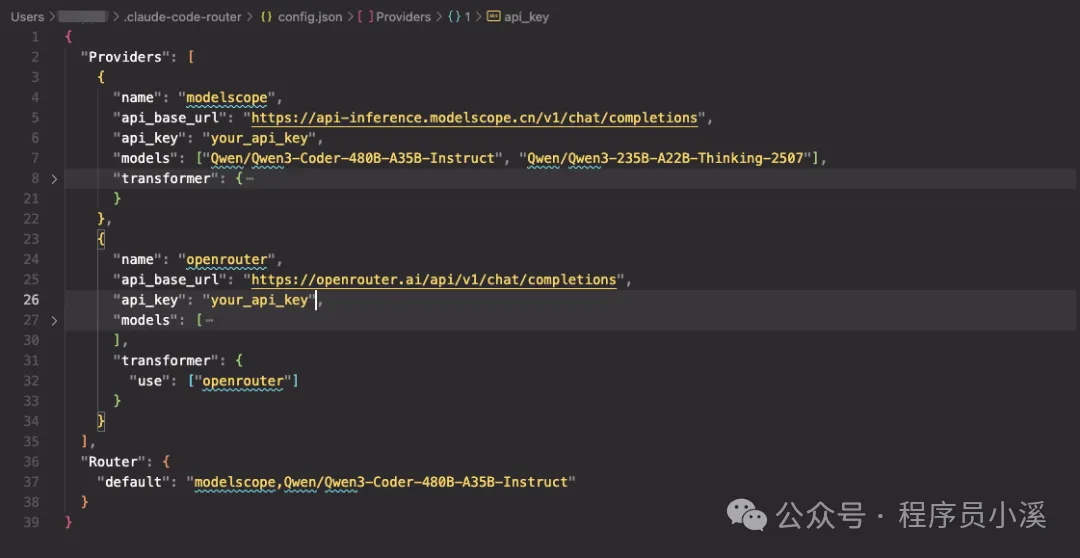The image size is (1080, 558).
Task: Click line number 39 in the gutter
Action: pos(32,522)
